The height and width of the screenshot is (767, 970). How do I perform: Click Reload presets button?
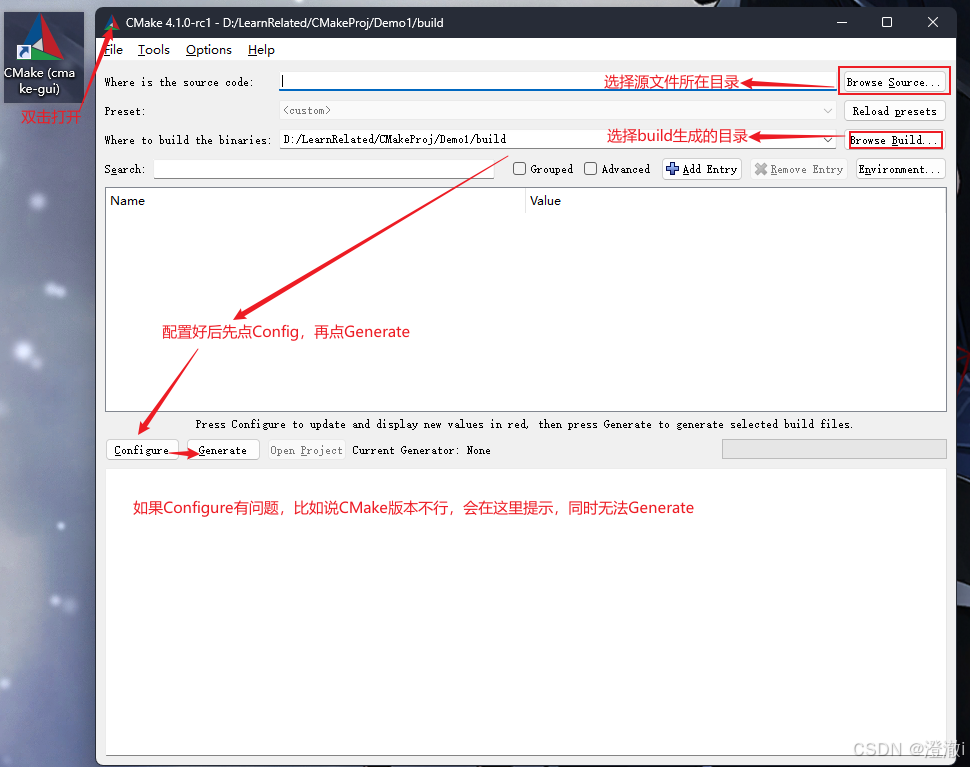click(x=895, y=111)
